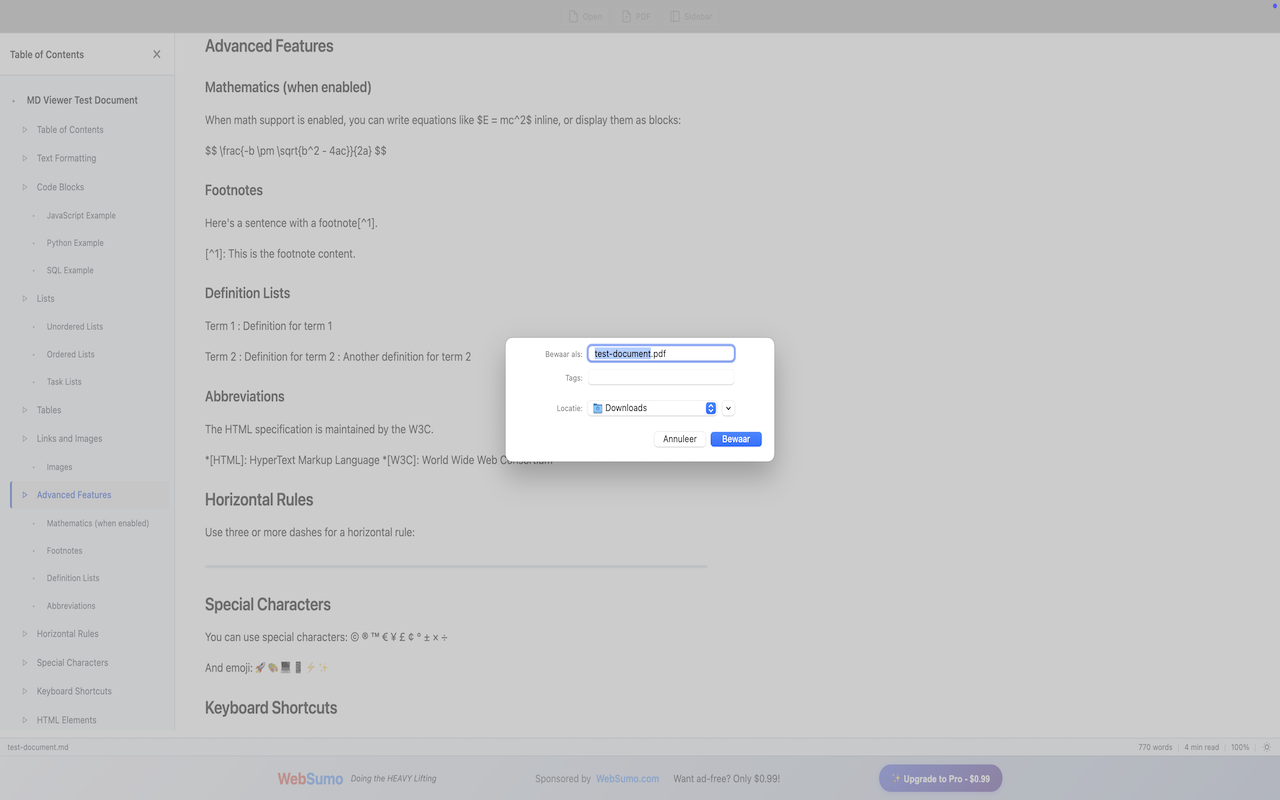Select HTML Elements label in sidebar
Screen dimensions: 1280x800
(x=67, y=720)
